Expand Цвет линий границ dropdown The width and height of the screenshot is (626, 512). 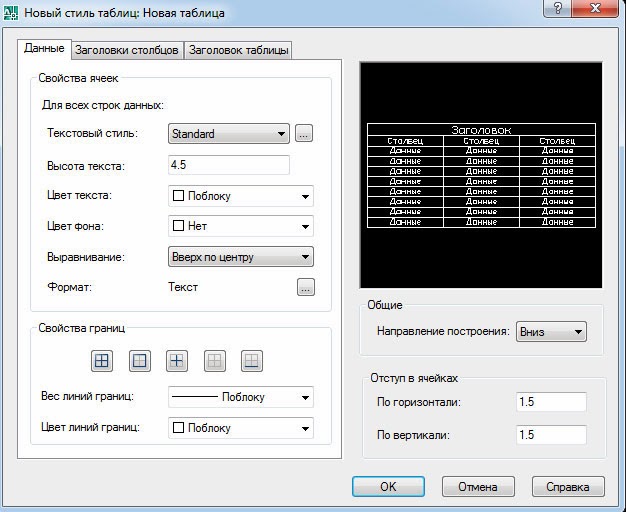241,428
